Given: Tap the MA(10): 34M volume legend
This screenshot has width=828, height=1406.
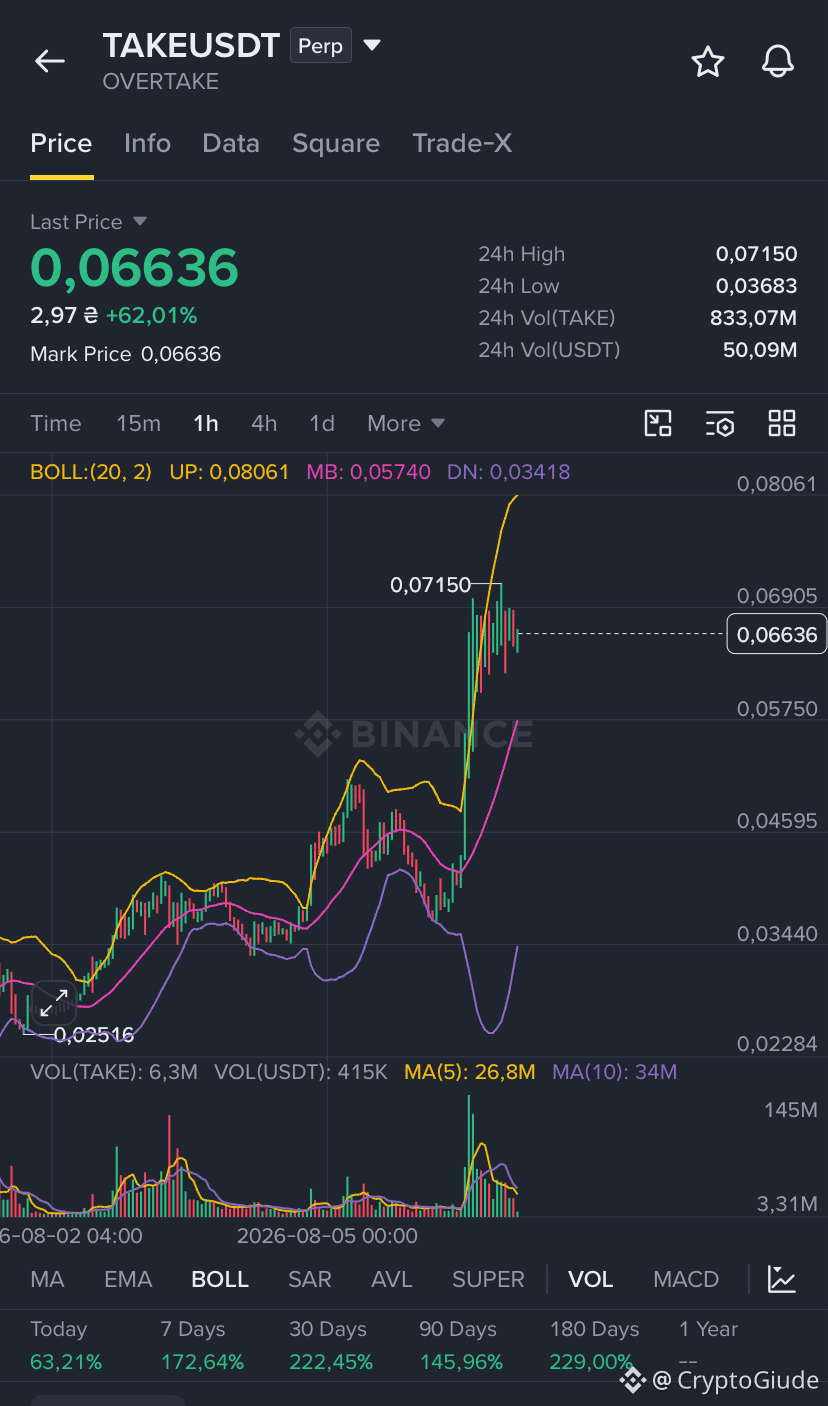Looking at the screenshot, I should pyautogui.click(x=615, y=1072).
